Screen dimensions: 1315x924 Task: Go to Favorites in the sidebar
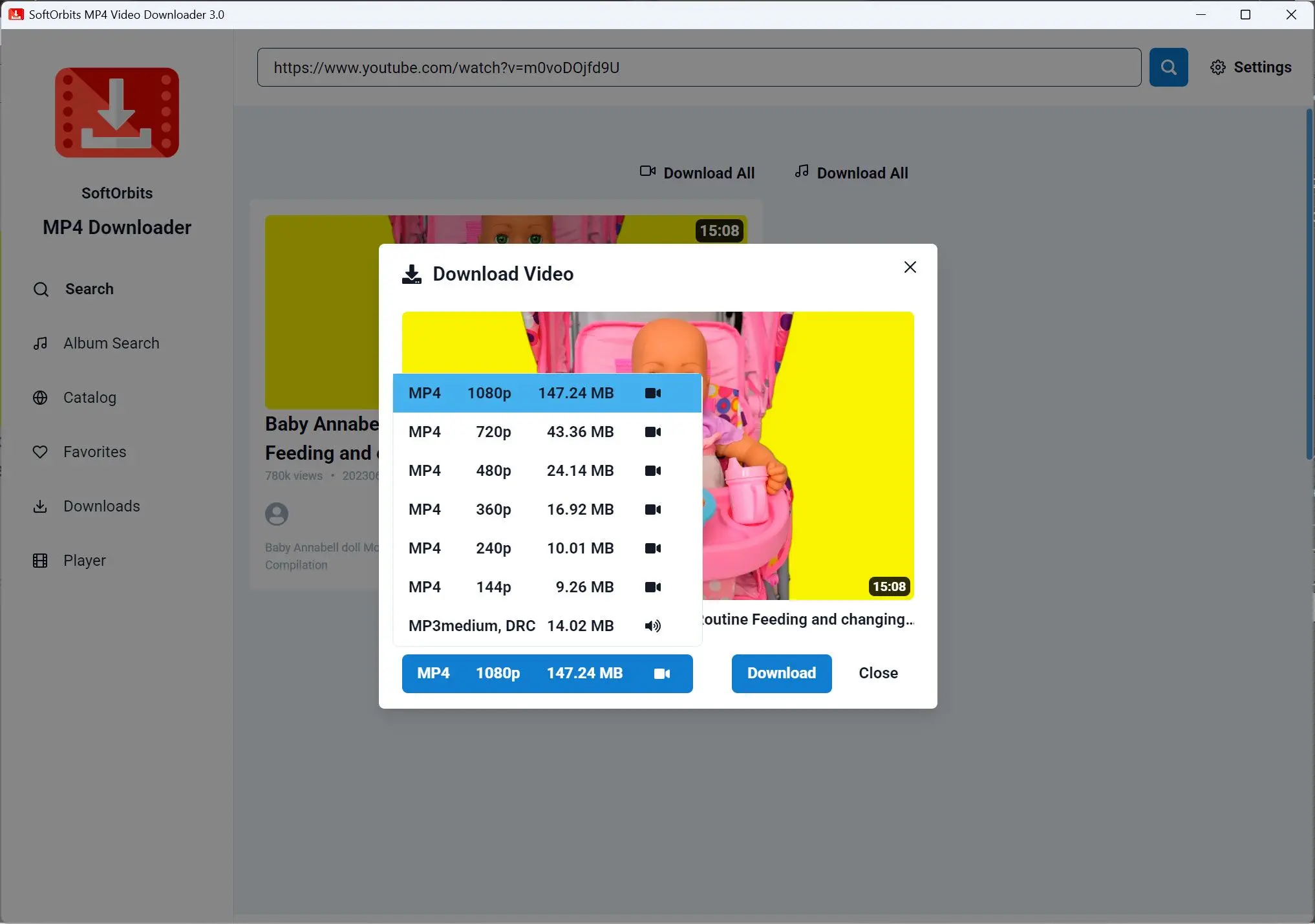coord(95,452)
